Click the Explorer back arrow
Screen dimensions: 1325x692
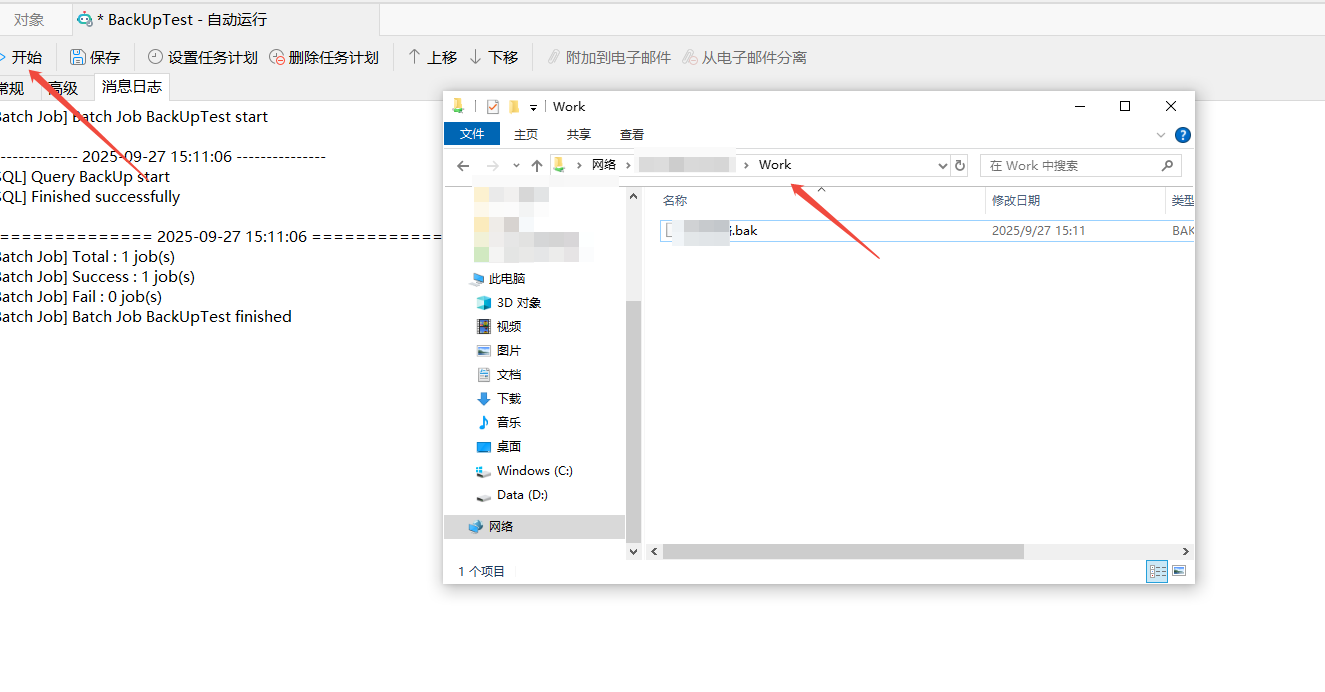[462, 166]
